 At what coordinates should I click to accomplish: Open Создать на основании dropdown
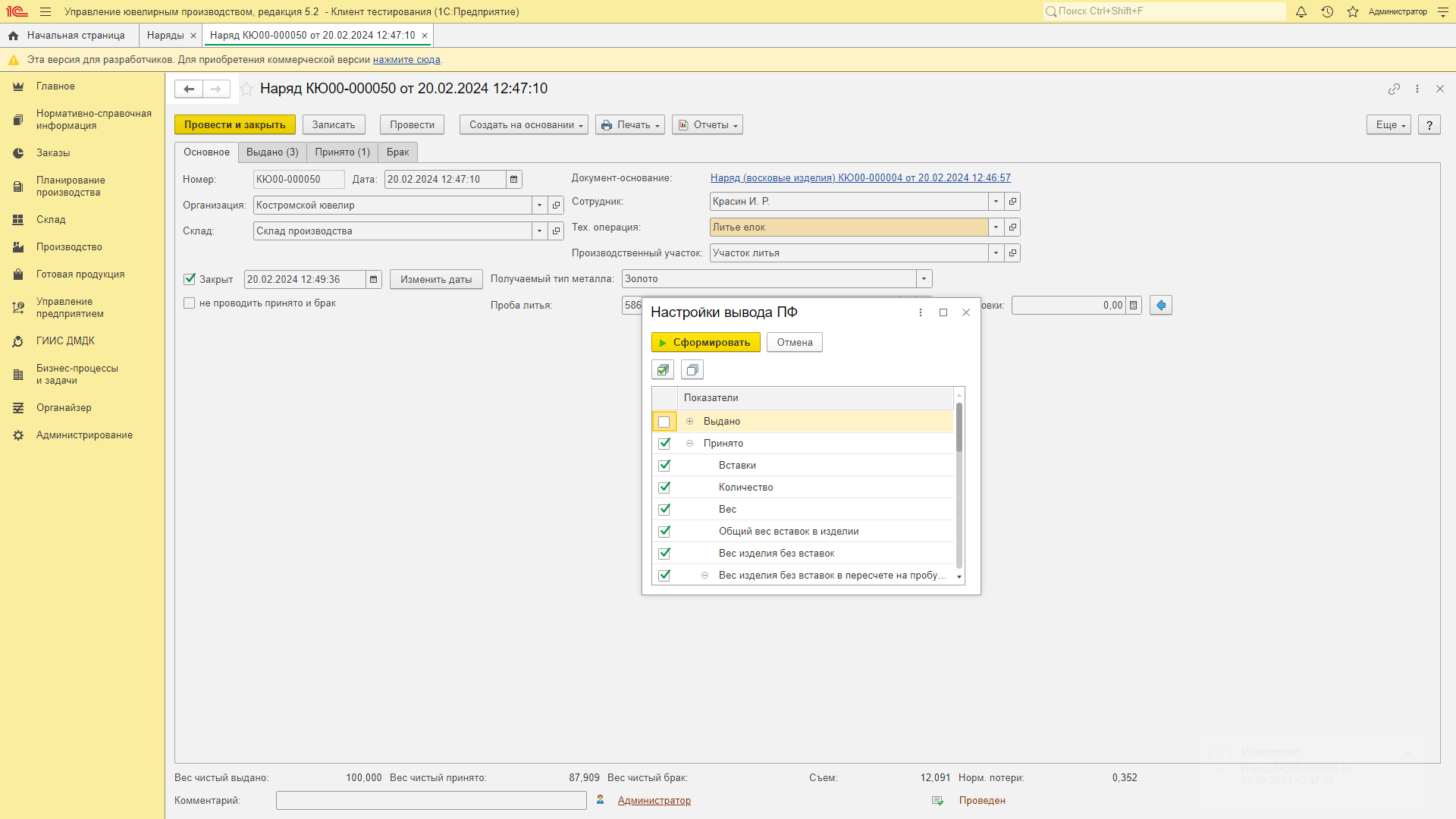(x=524, y=125)
